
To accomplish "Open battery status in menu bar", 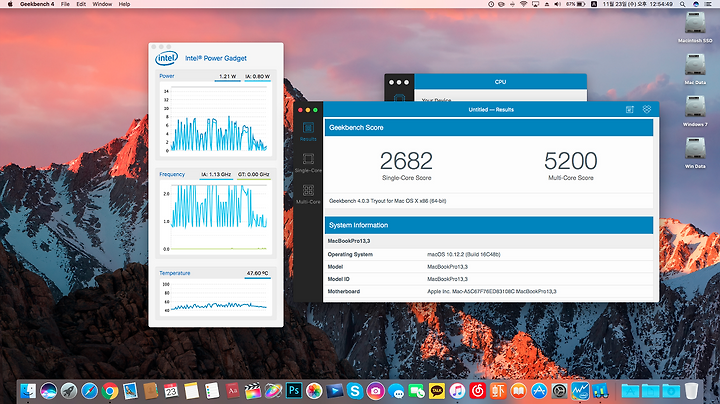I will tap(575, 4).
